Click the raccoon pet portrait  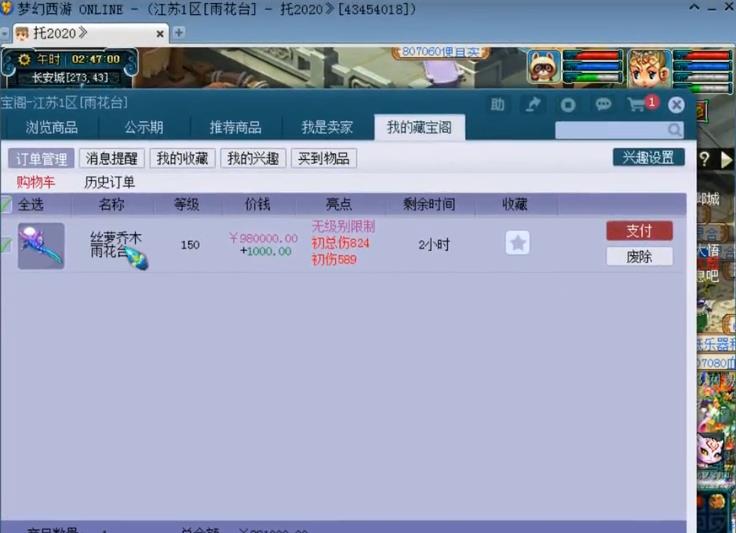[544, 67]
